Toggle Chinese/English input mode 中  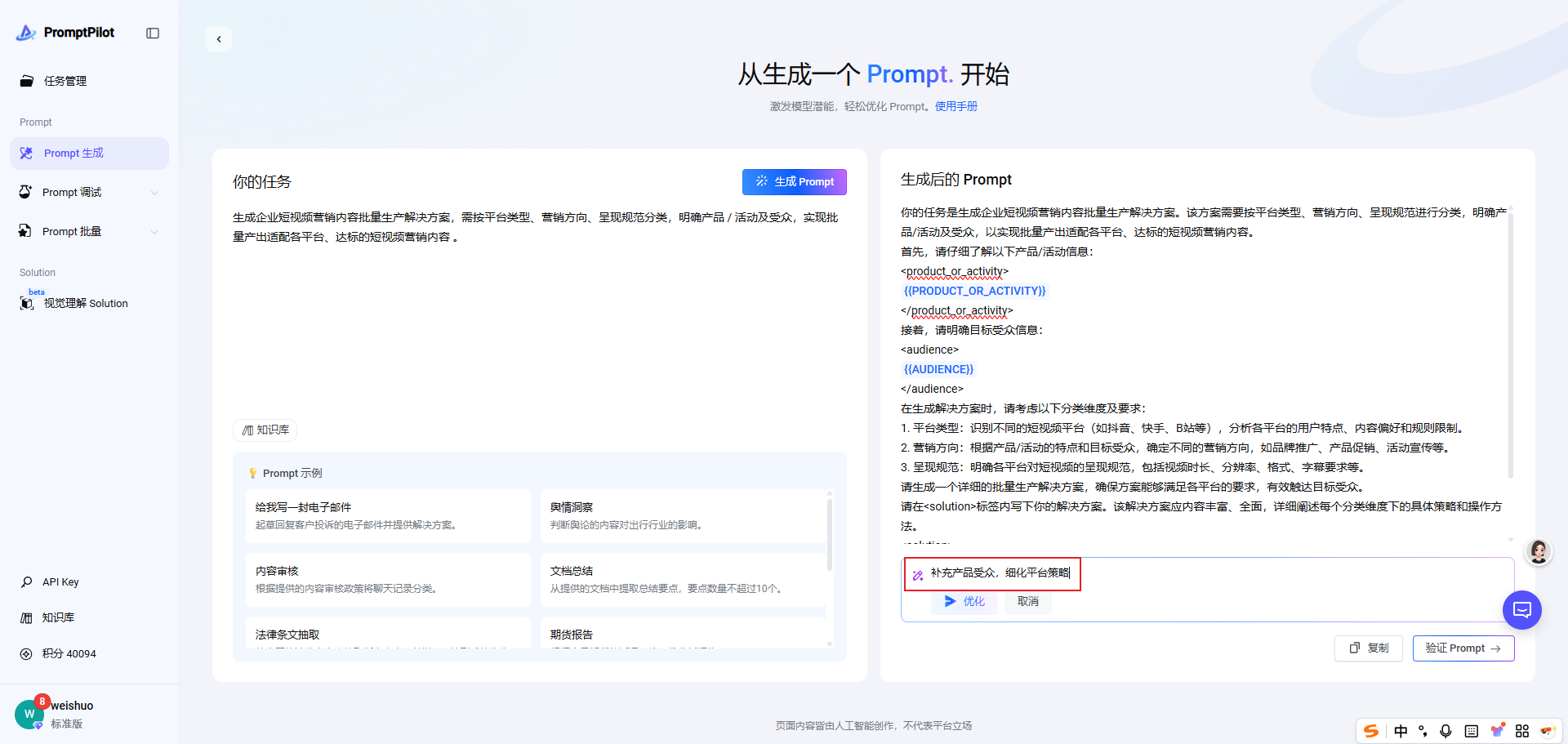(1401, 731)
